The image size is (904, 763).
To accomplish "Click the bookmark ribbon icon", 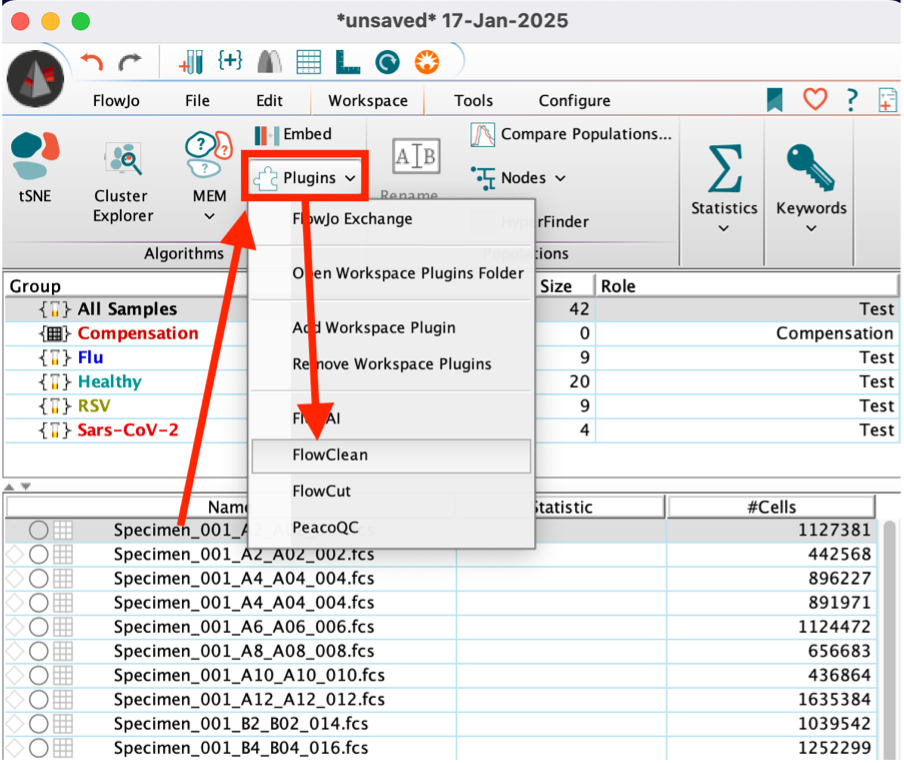I will 774,100.
